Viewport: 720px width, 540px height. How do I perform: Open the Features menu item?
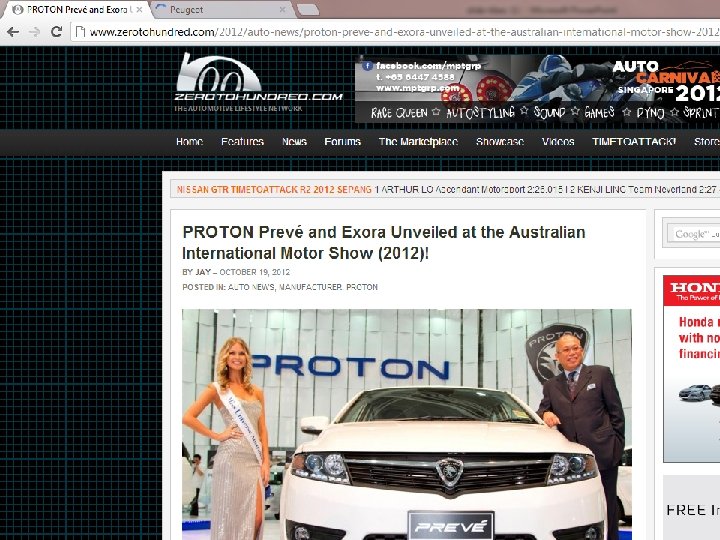(242, 141)
